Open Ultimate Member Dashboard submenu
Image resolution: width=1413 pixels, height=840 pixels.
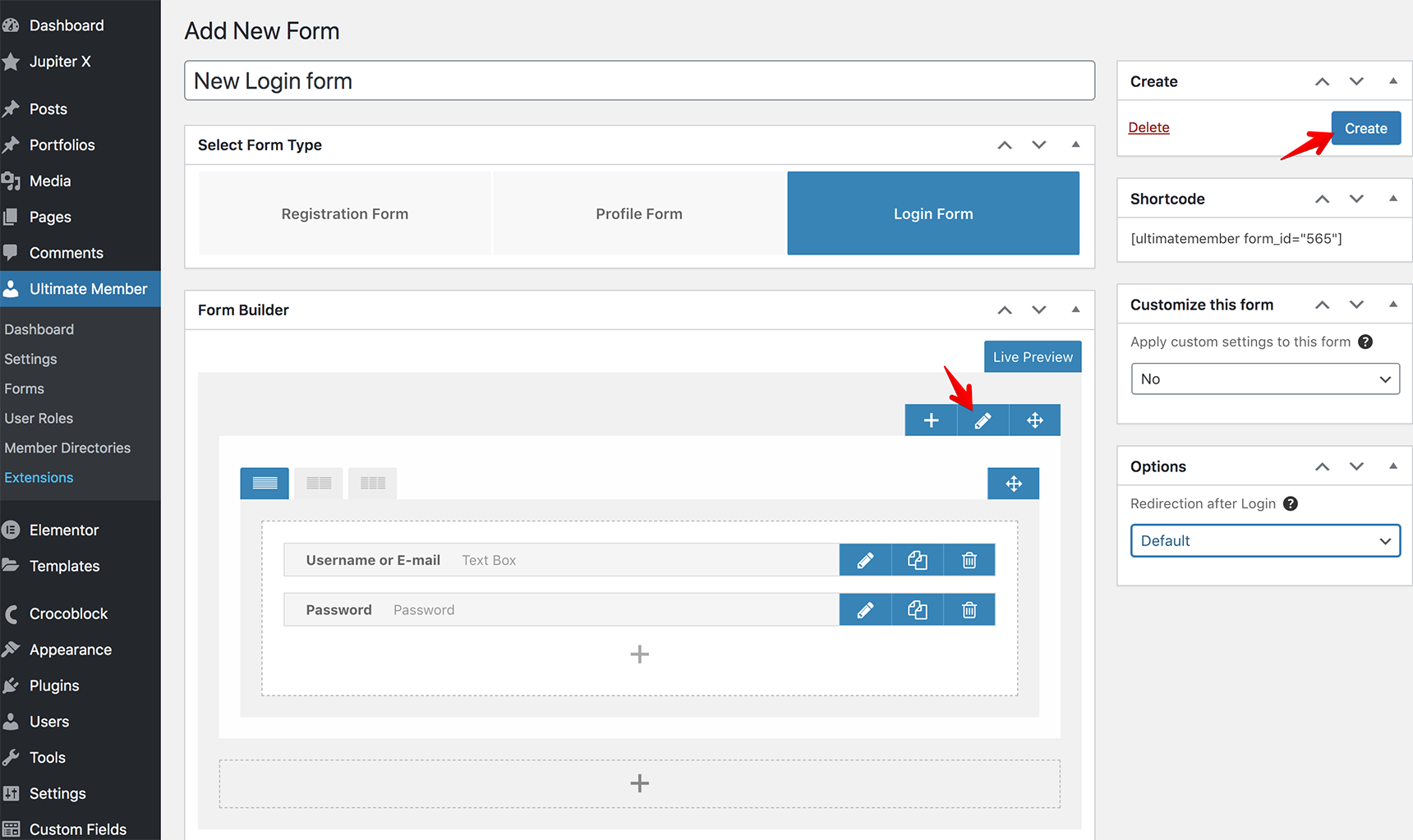tap(39, 329)
